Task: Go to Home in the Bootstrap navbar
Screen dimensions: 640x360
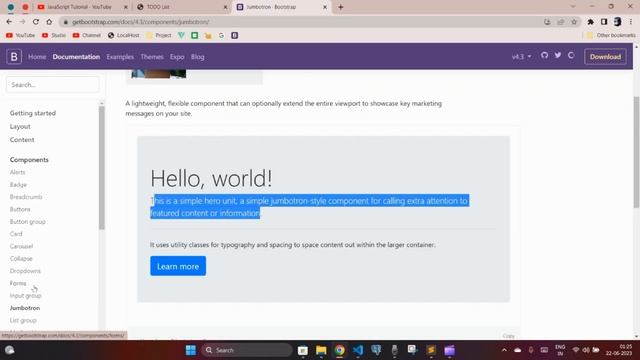Action: 37,57
